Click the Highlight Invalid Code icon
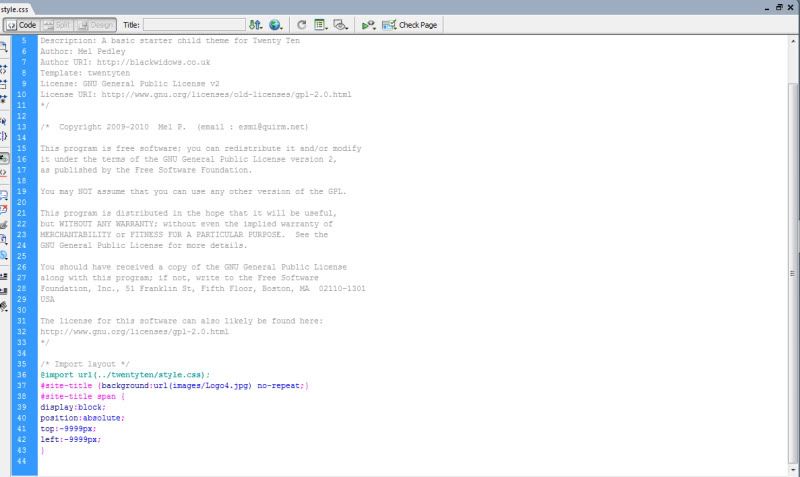Screen dimensions: 800x477 pos(5,173)
